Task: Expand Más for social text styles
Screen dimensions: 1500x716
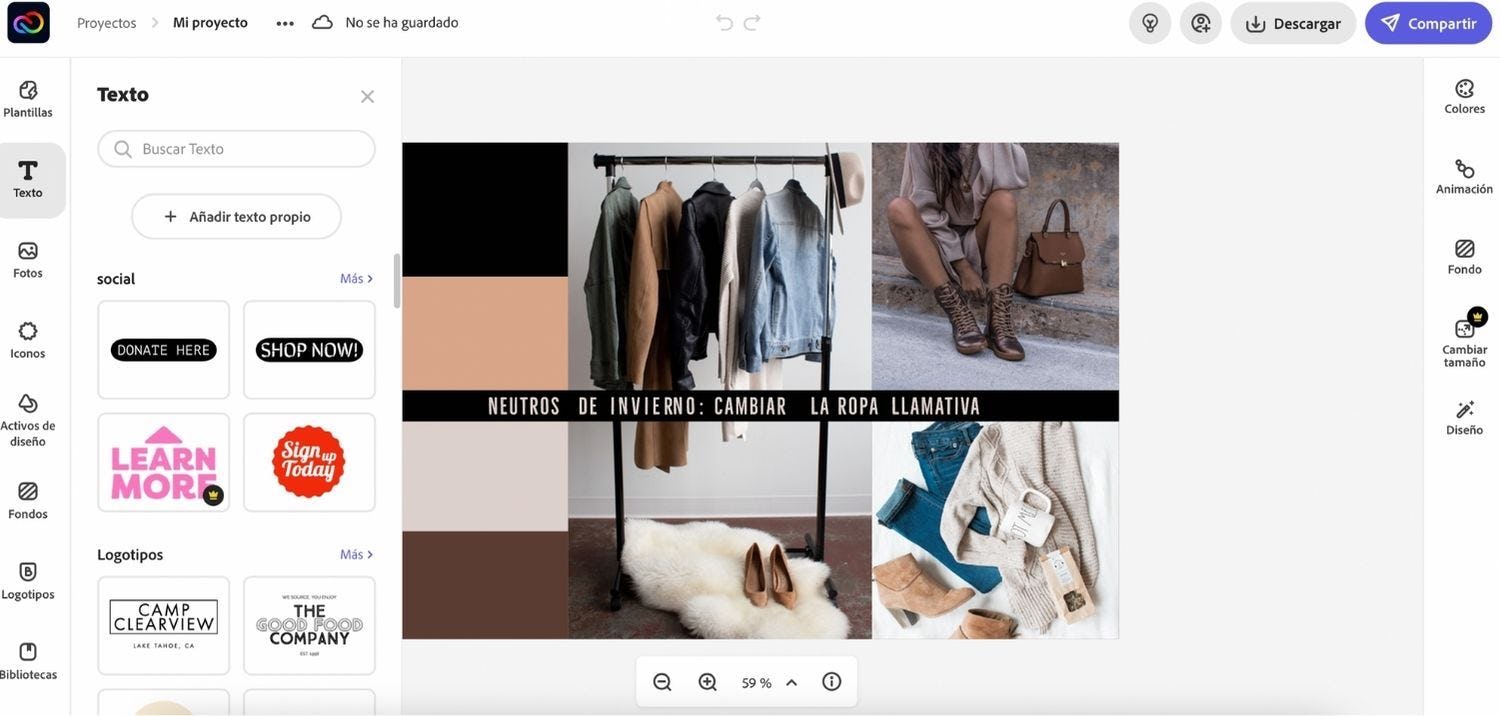Action: tap(356, 278)
